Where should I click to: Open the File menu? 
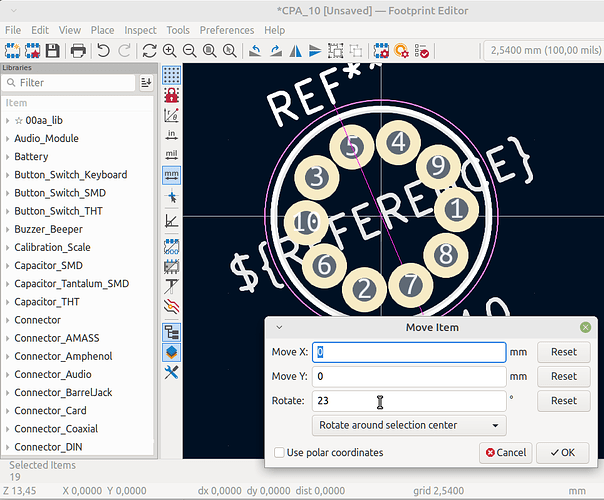pos(13,30)
